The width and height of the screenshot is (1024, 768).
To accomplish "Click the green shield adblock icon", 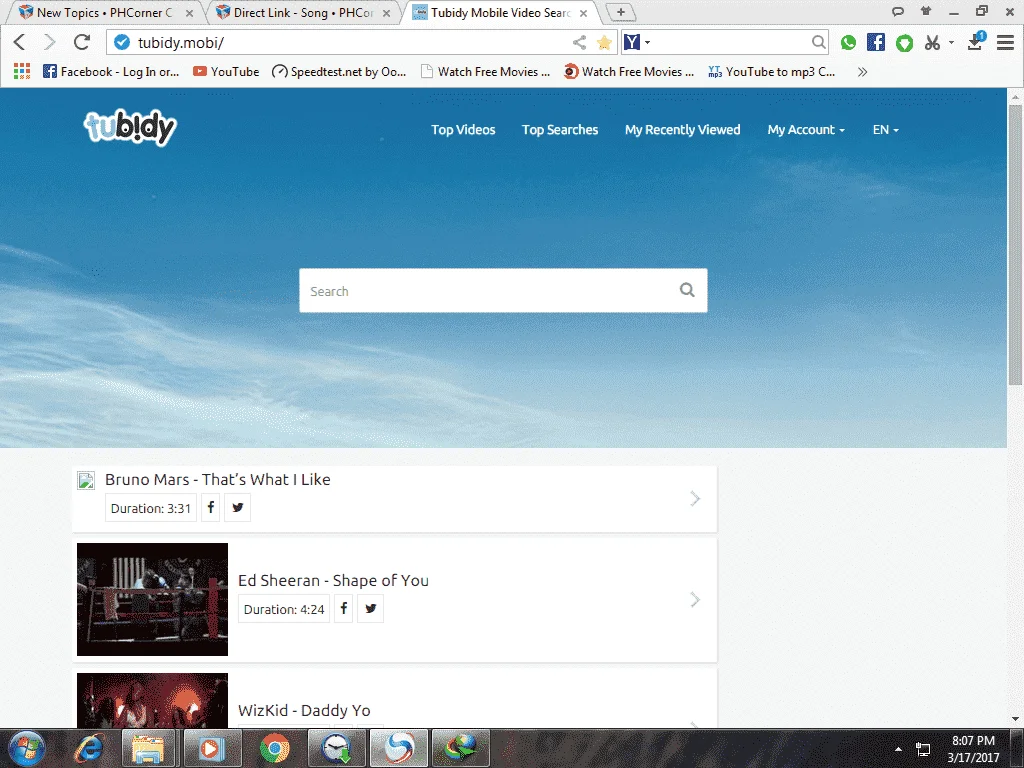I will click(904, 43).
